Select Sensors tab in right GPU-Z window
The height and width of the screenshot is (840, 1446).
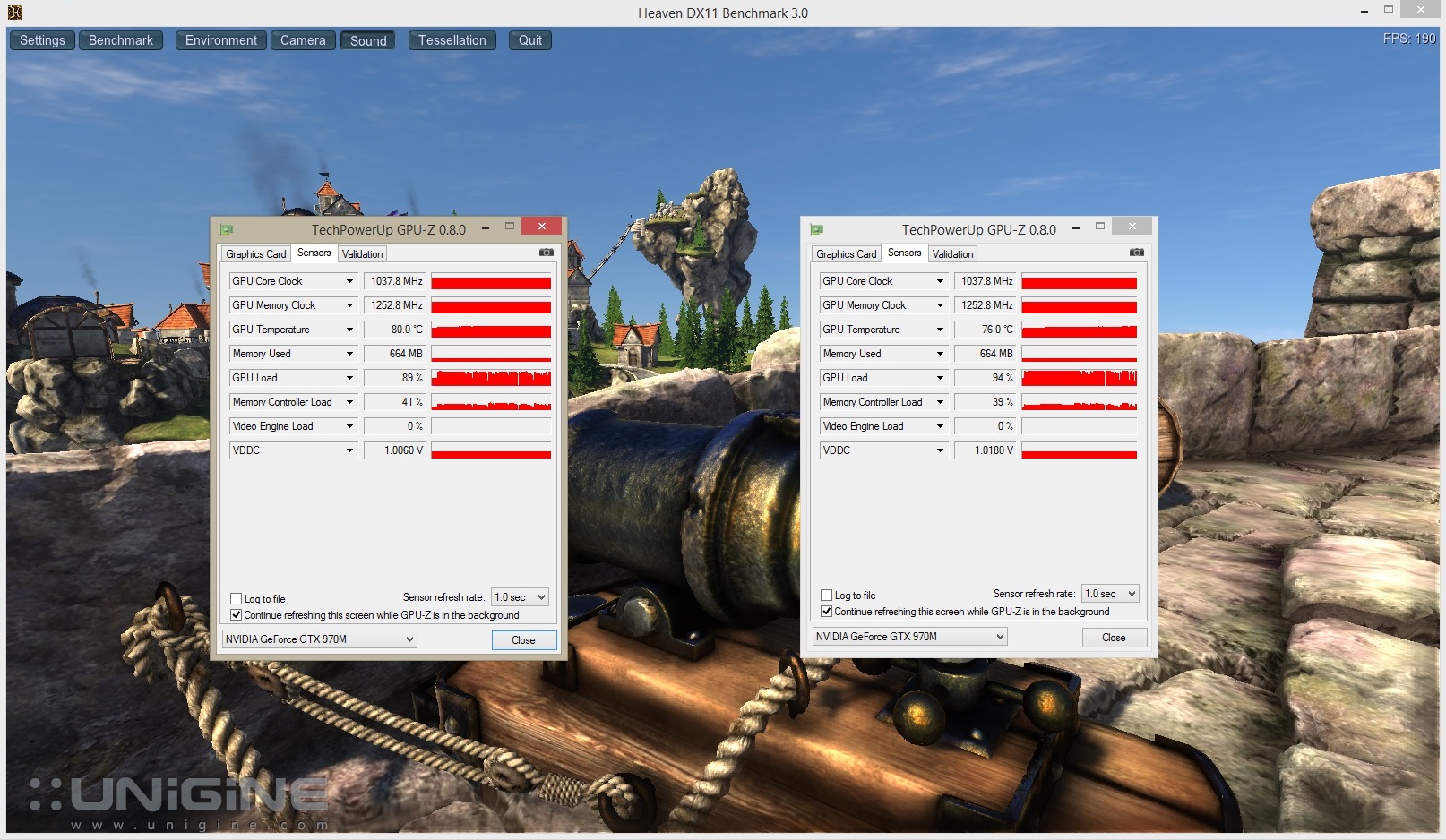(x=905, y=253)
